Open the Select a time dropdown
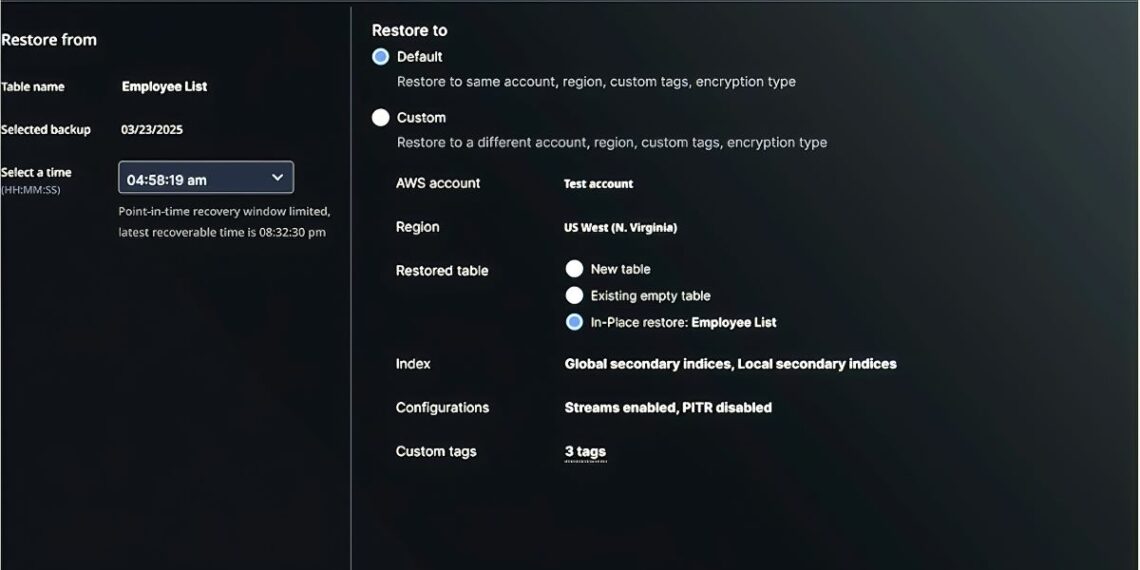The image size is (1140, 570). click(205, 178)
